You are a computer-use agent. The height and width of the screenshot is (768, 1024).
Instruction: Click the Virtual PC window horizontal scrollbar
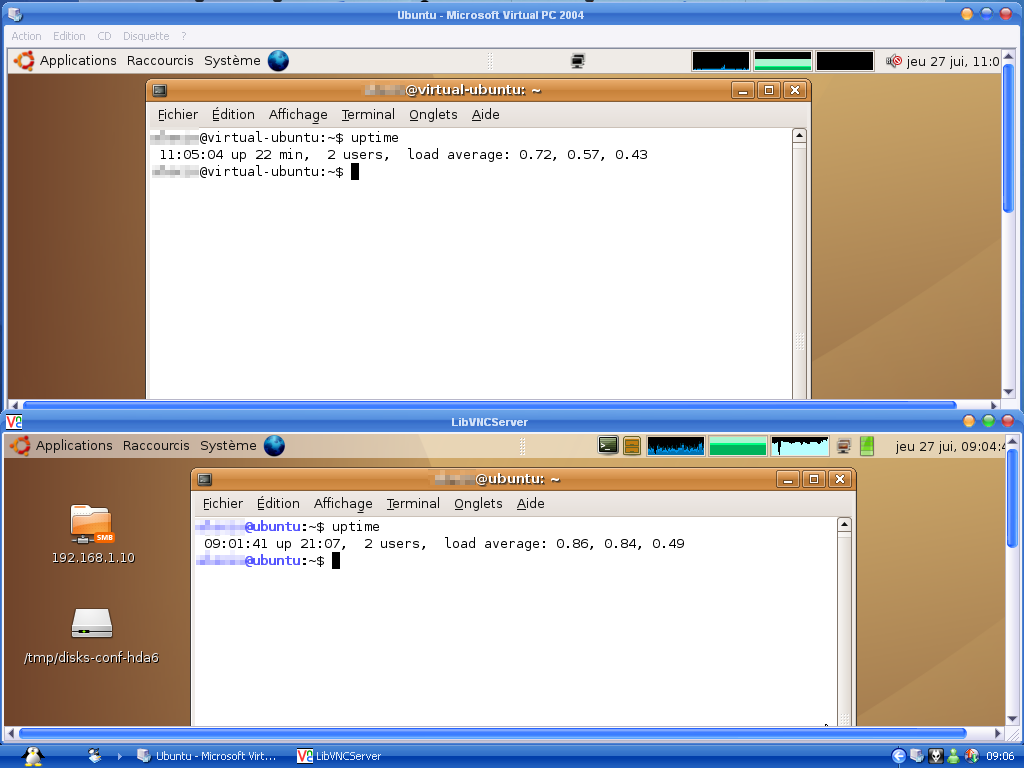(x=489, y=405)
